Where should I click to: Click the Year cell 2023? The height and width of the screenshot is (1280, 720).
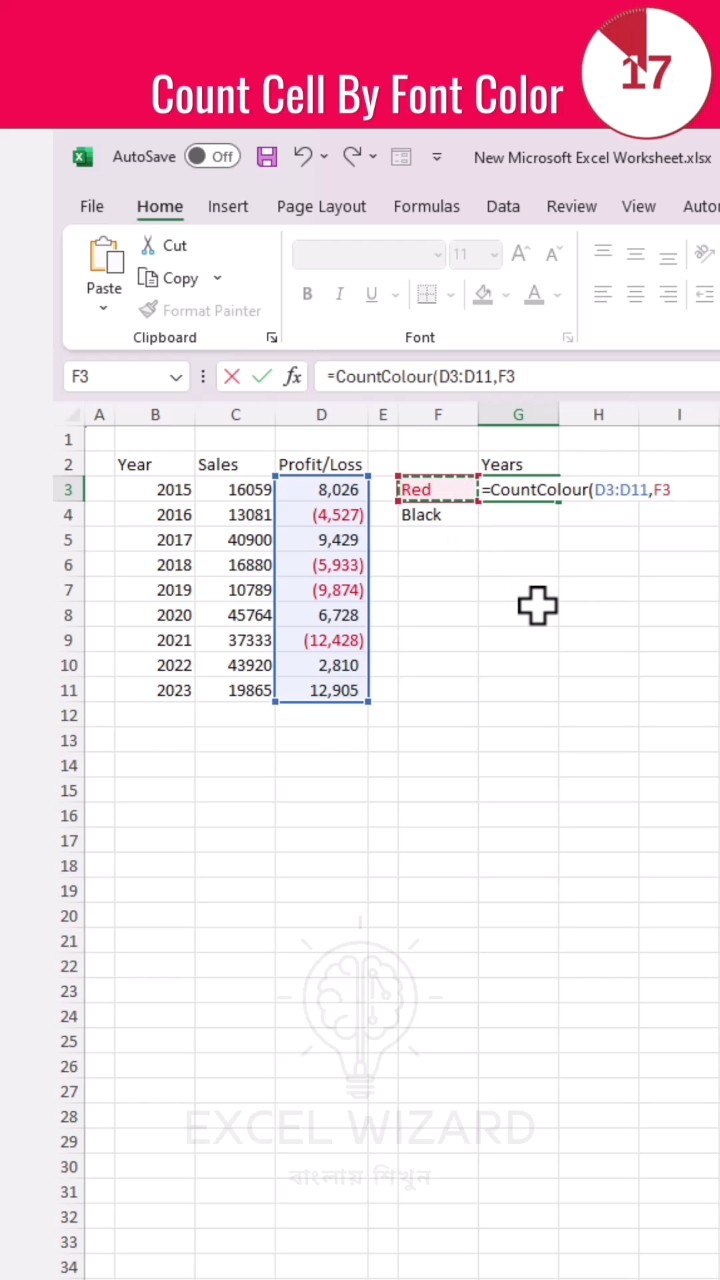coord(155,690)
